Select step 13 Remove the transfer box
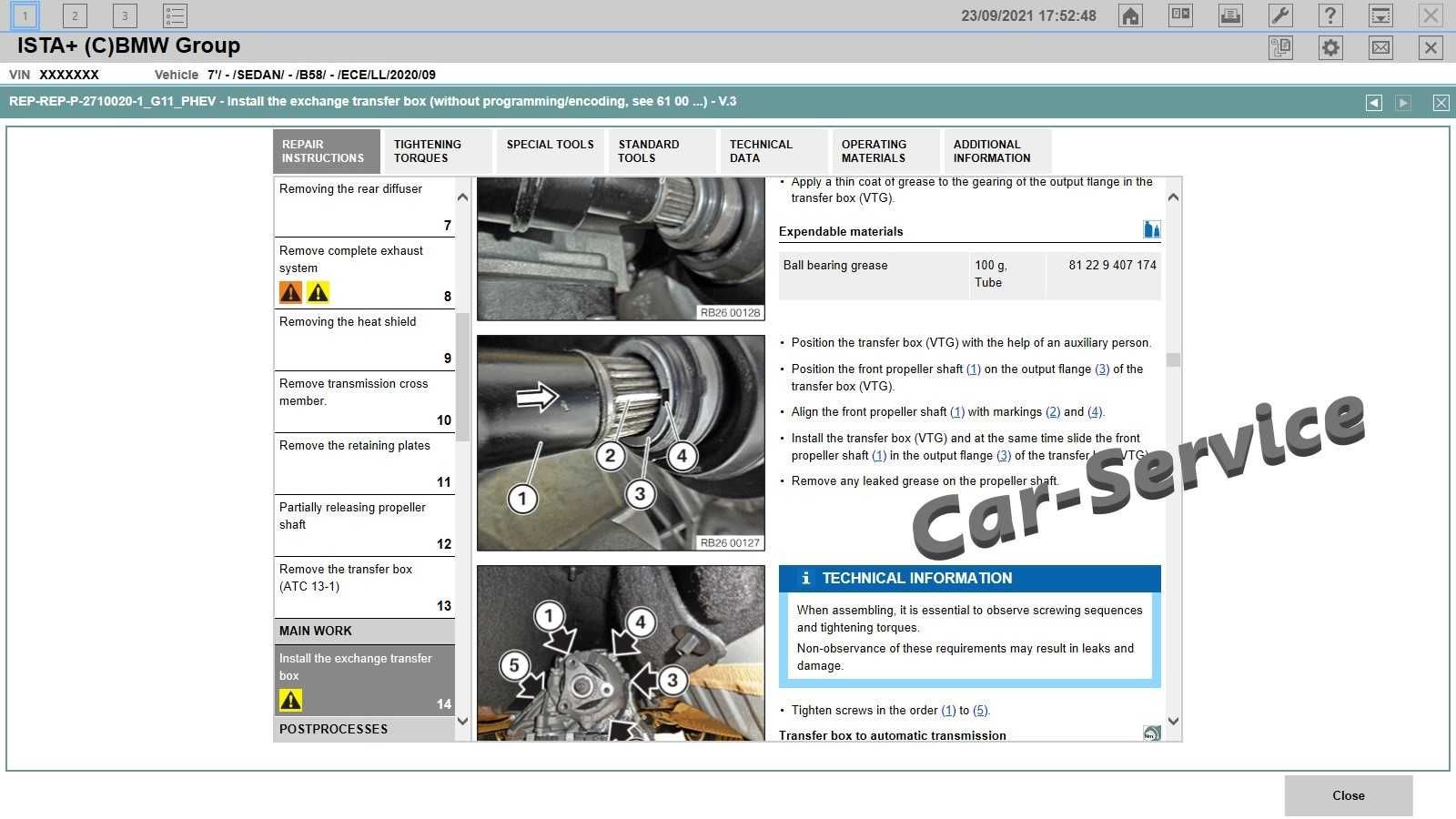 [364, 587]
